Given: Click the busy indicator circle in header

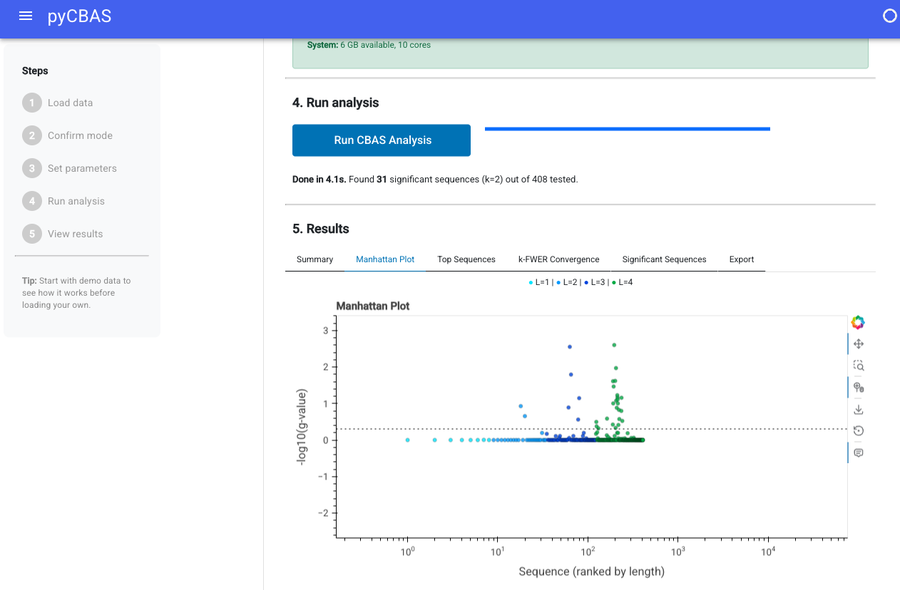Looking at the screenshot, I should coord(890,16).
